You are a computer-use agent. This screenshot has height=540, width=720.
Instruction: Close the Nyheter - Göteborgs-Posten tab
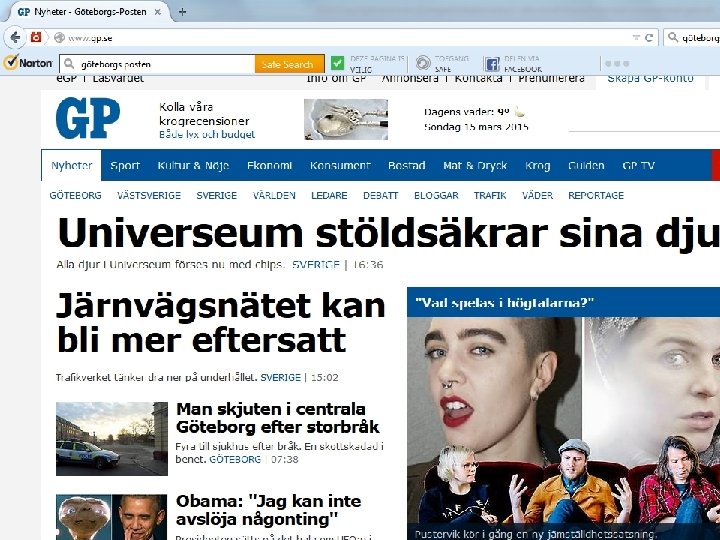(x=158, y=12)
